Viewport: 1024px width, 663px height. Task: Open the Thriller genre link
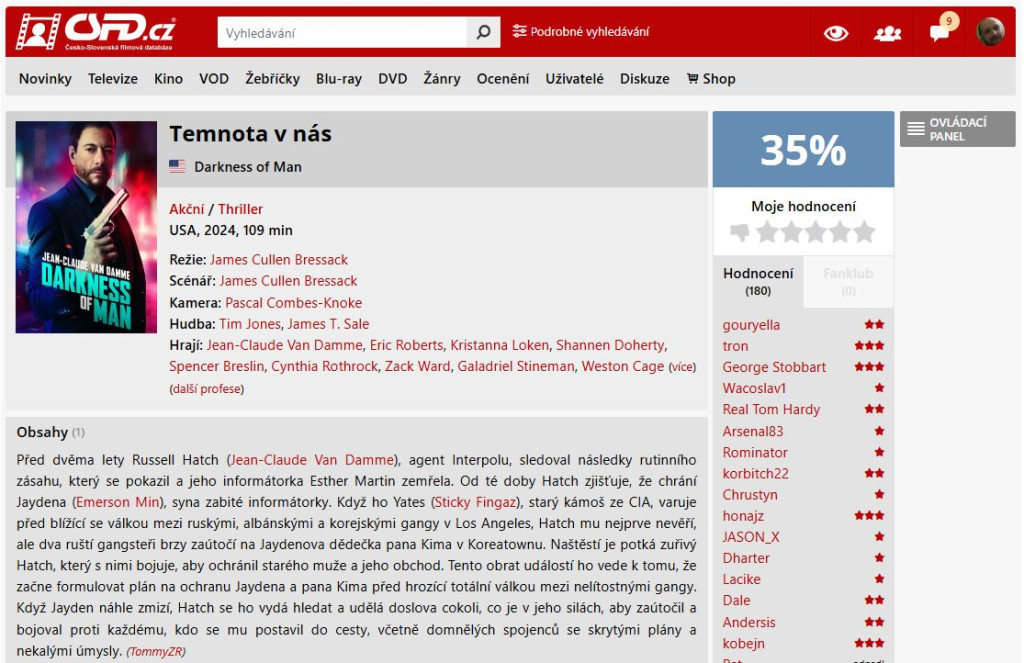coord(240,209)
